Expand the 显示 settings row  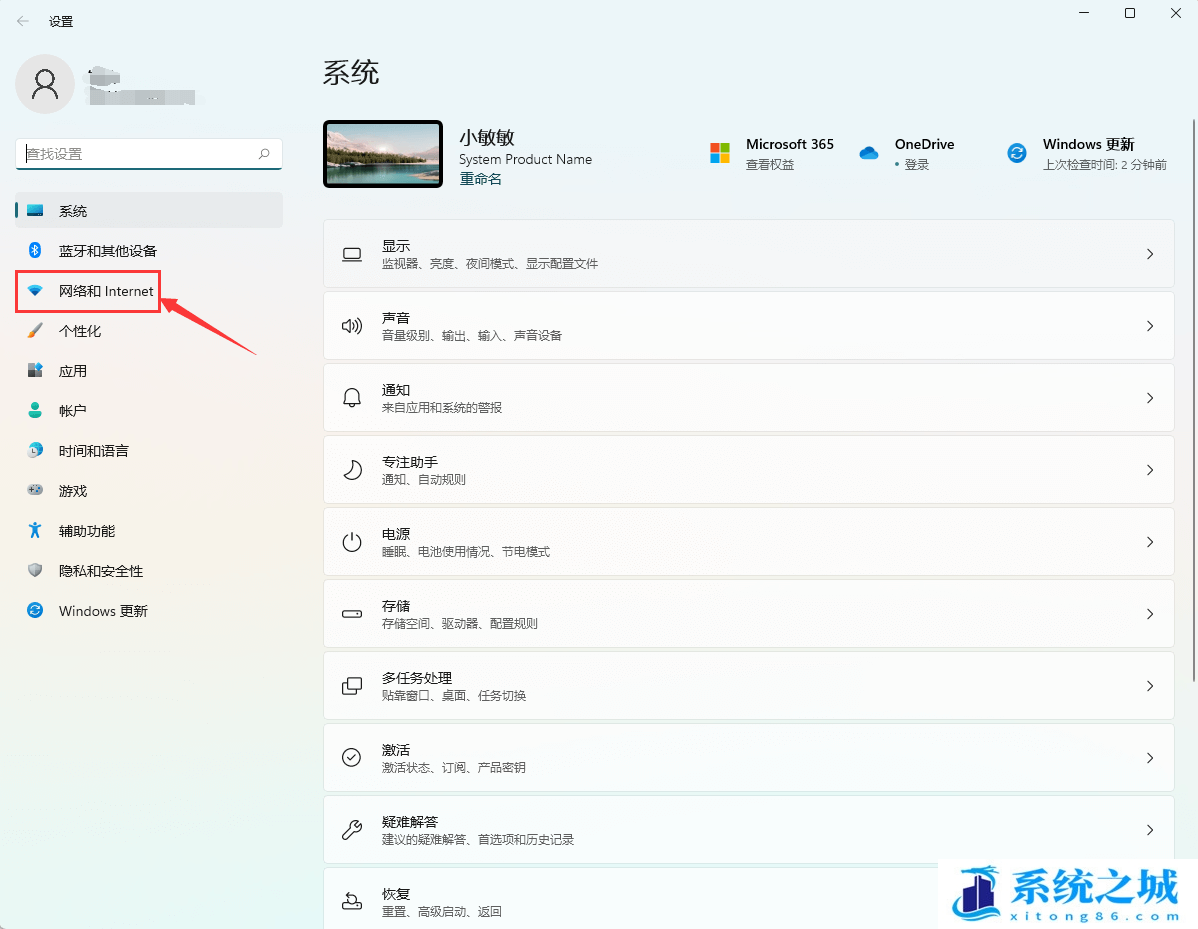click(x=748, y=253)
